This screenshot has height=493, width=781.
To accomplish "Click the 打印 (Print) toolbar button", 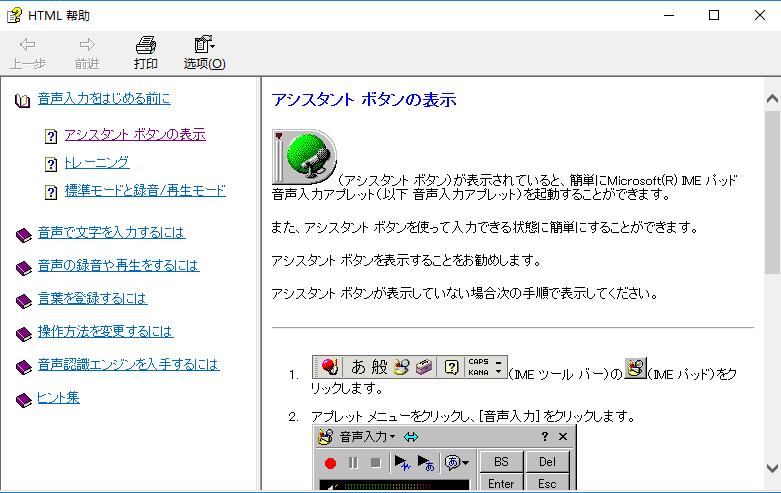I will 145,53.
